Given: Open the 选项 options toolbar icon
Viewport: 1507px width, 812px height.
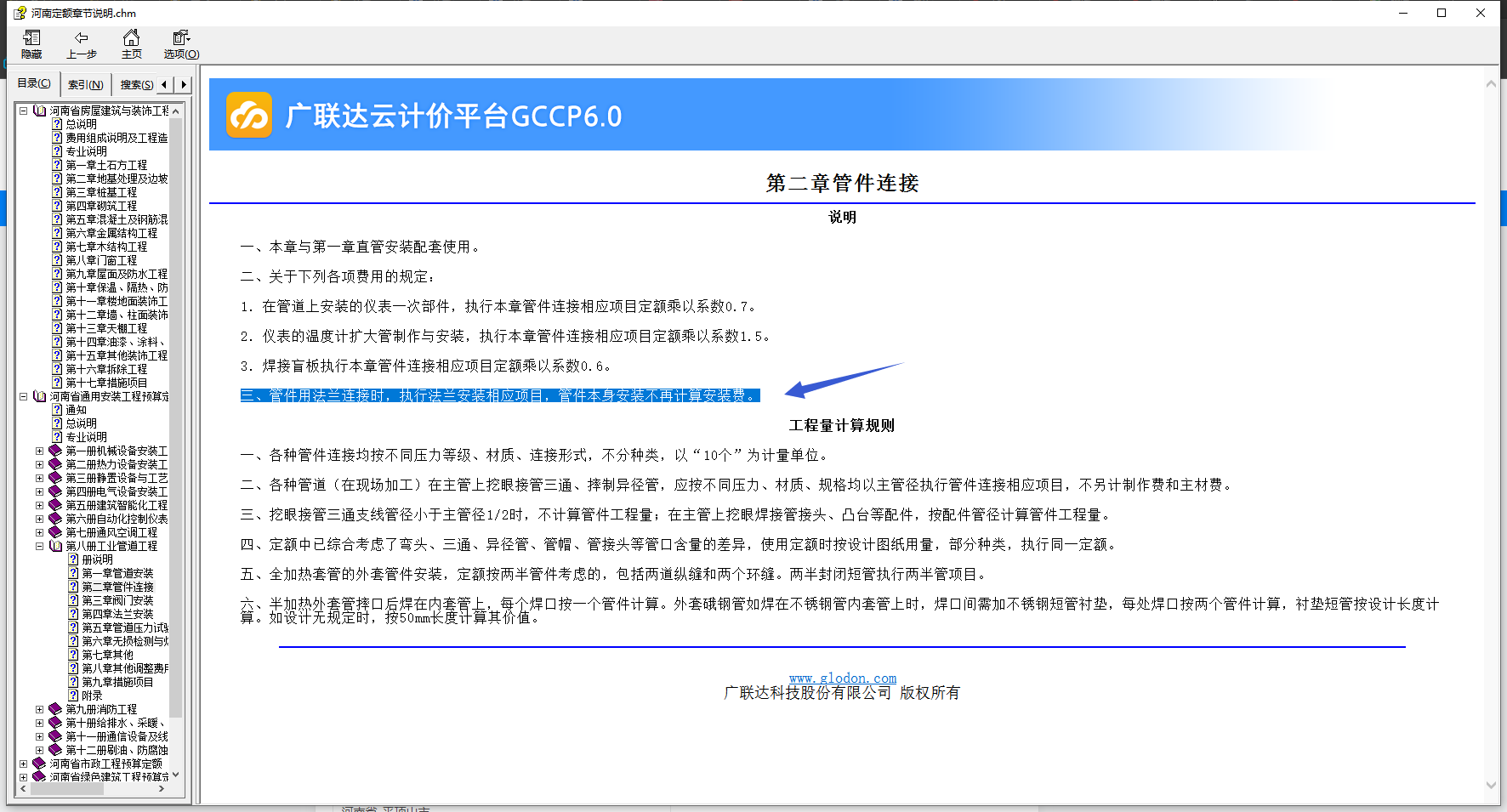Looking at the screenshot, I should click(x=181, y=37).
